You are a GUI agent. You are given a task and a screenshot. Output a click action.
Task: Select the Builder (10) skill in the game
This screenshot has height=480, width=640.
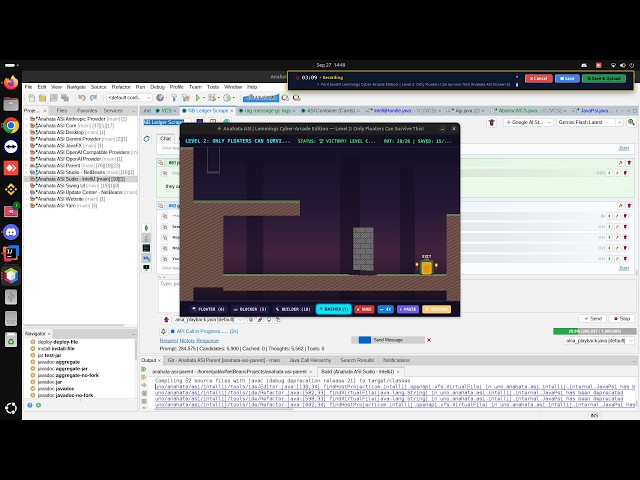(293, 309)
